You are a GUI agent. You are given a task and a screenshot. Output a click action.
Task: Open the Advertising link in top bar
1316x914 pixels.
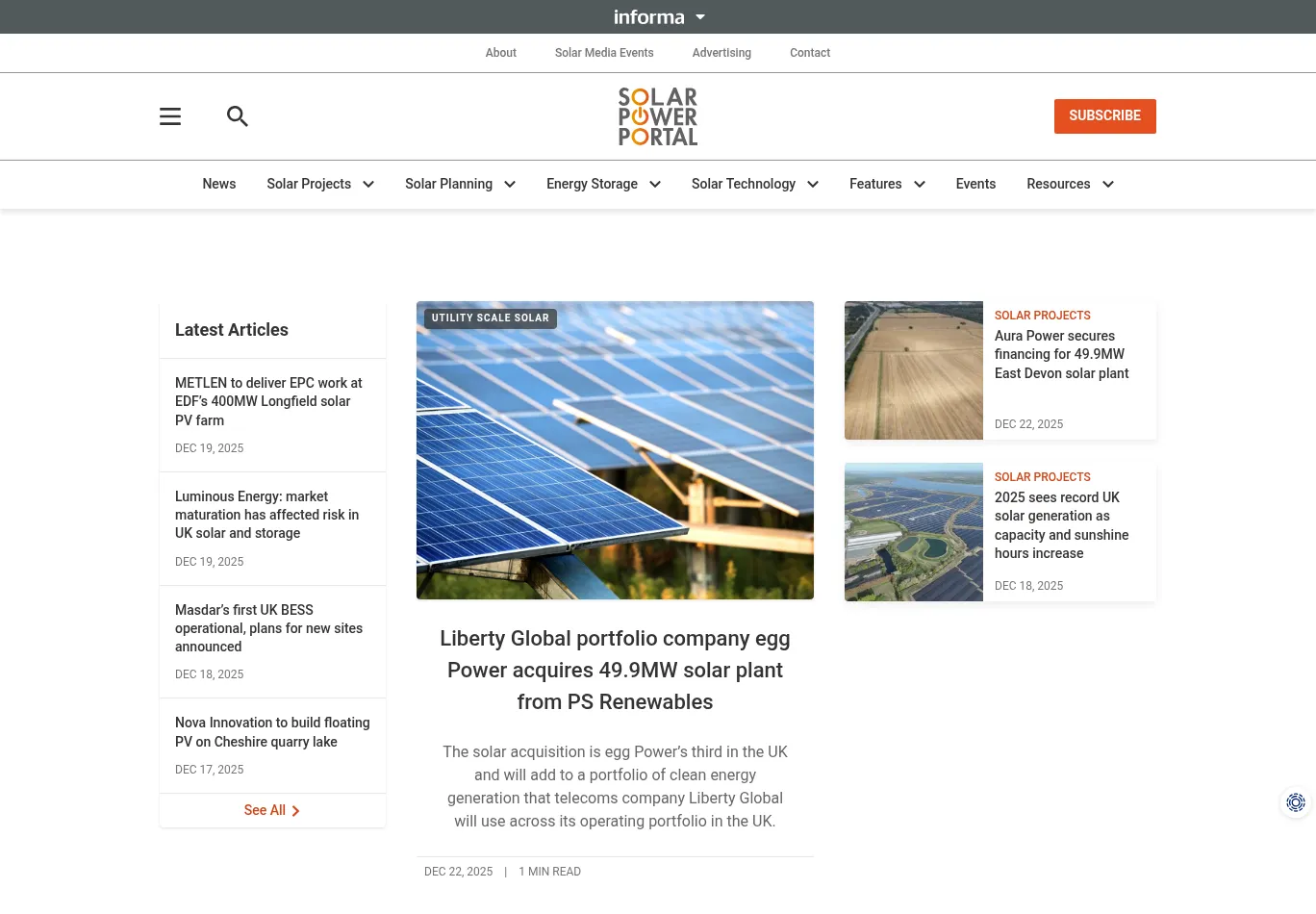721,53
